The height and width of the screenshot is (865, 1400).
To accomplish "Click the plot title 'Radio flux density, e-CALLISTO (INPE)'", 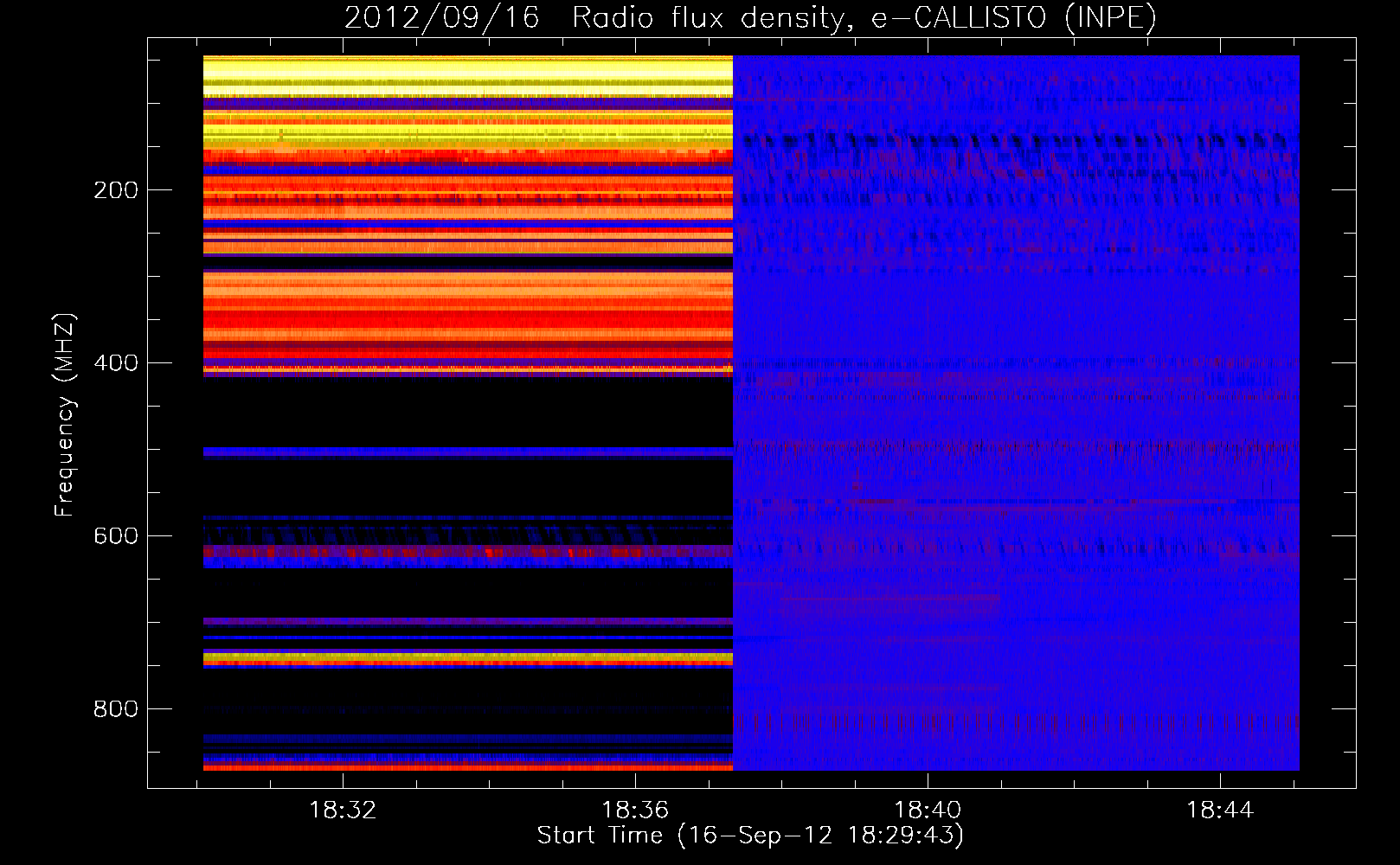I will tap(864, 17).
